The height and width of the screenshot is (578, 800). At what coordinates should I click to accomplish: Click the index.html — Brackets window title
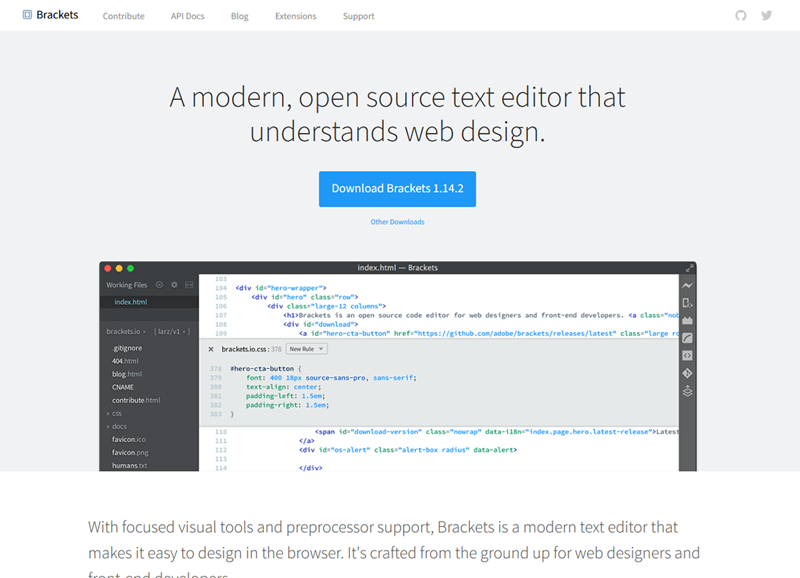pos(397,268)
